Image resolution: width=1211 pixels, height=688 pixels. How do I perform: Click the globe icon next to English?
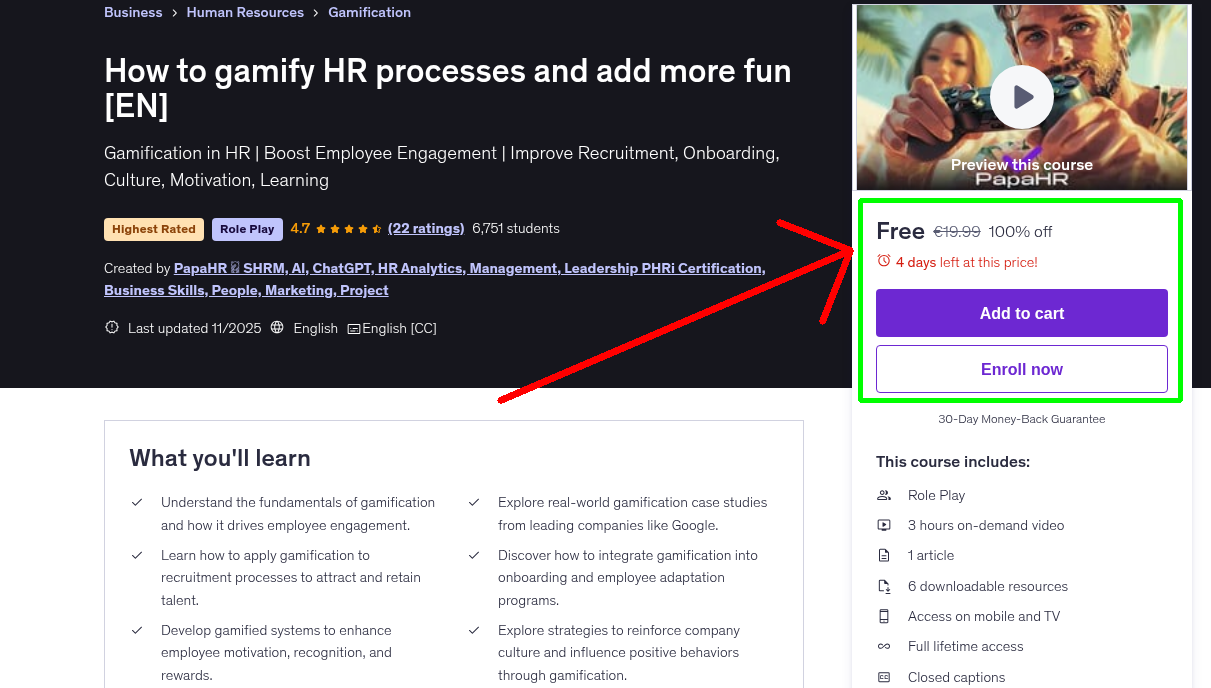(x=277, y=327)
